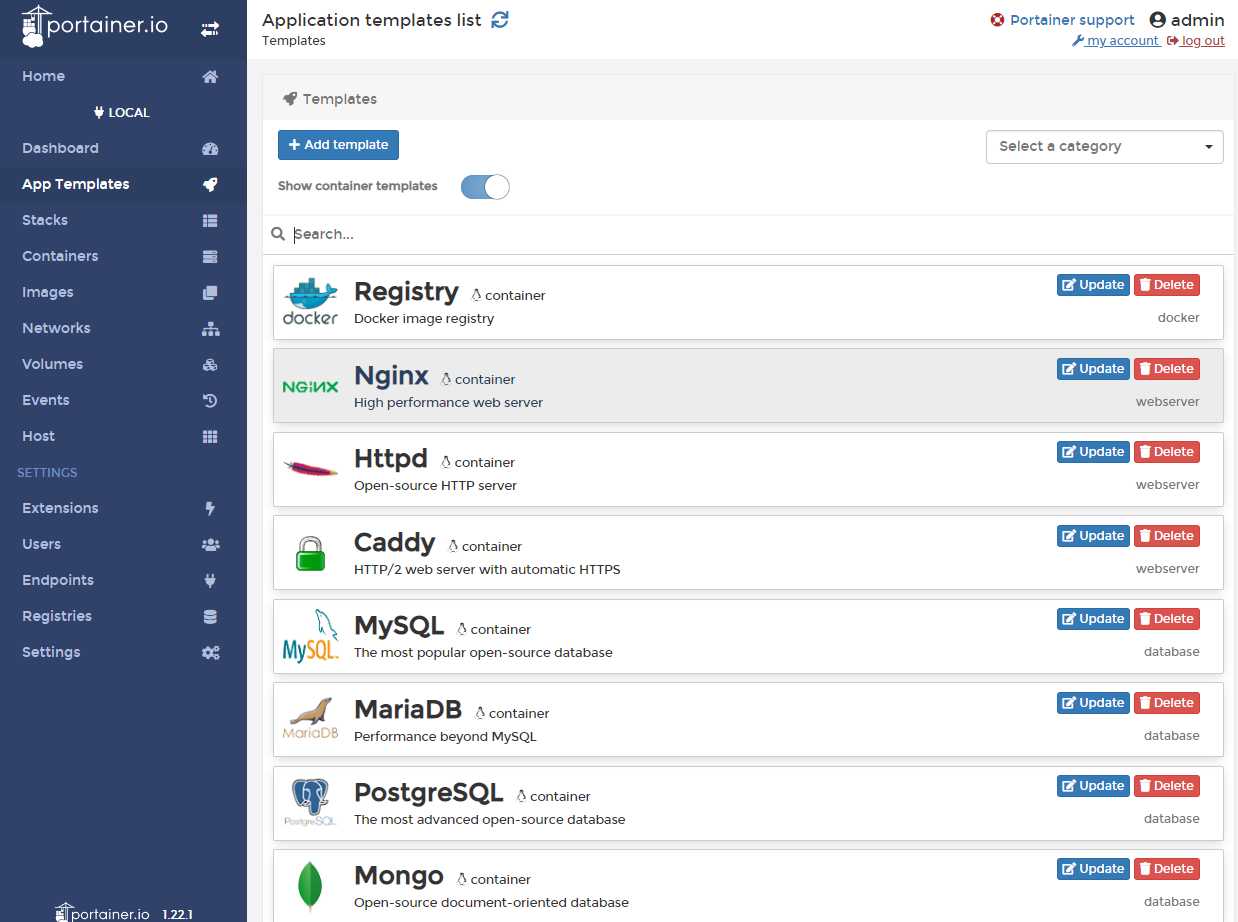Delete the Nginx template
The height and width of the screenshot is (922, 1238).
tap(1166, 369)
